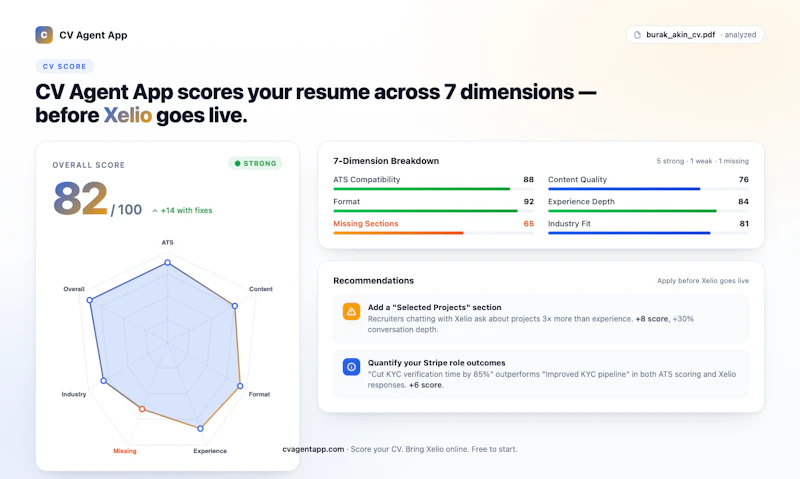Screen dimensions: 800x479
Task: Click the red Missing point on radar chart
Action: click(142, 409)
